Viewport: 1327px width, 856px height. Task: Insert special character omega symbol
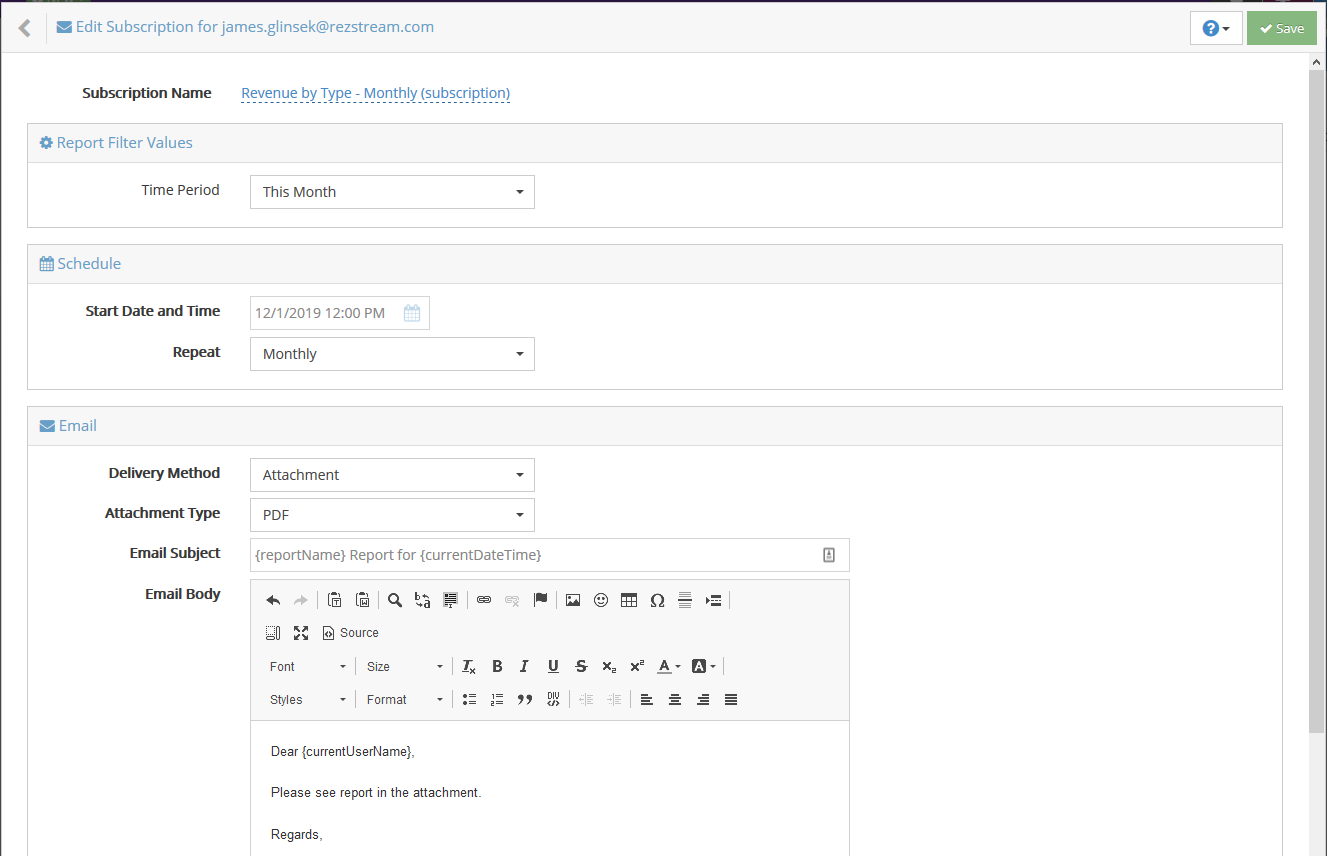pos(657,600)
